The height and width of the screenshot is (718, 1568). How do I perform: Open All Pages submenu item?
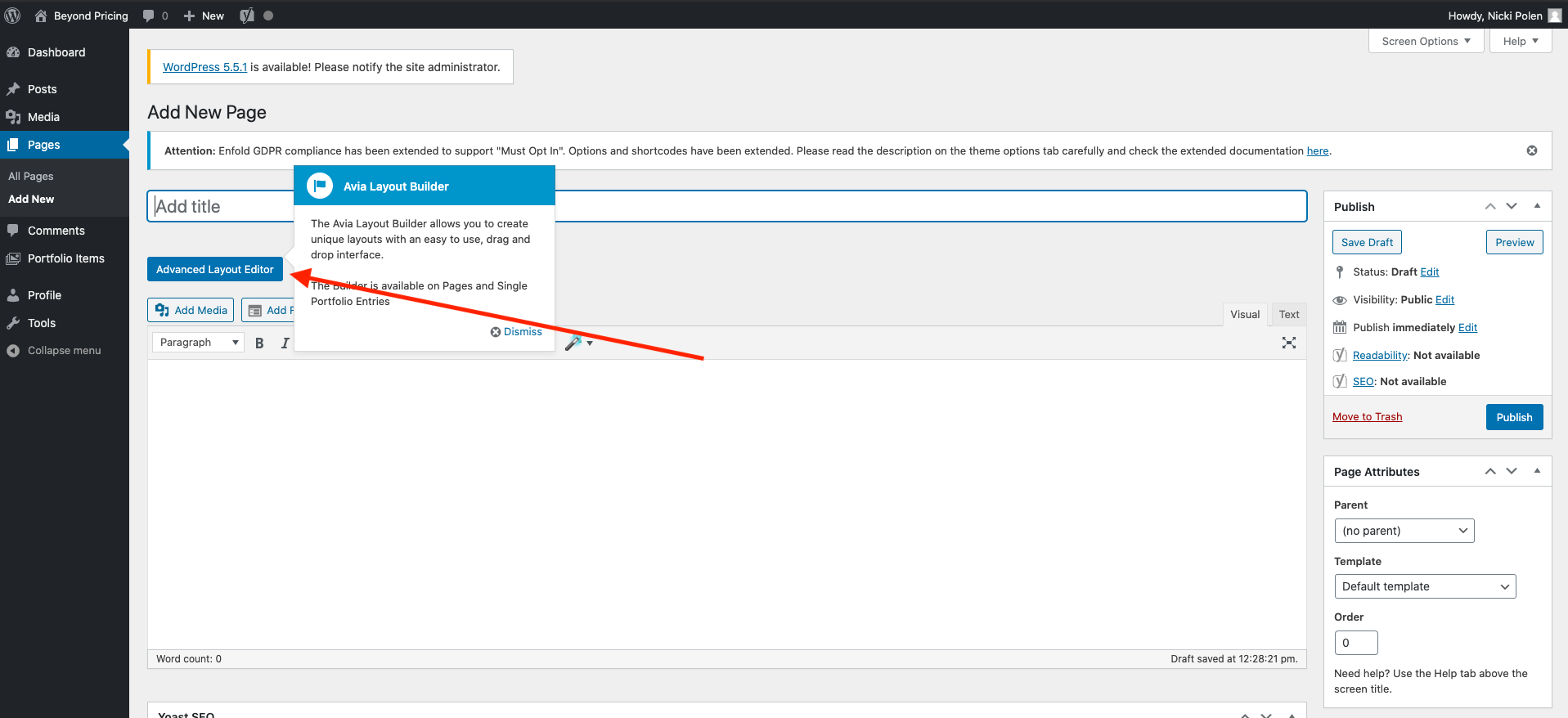(31, 176)
